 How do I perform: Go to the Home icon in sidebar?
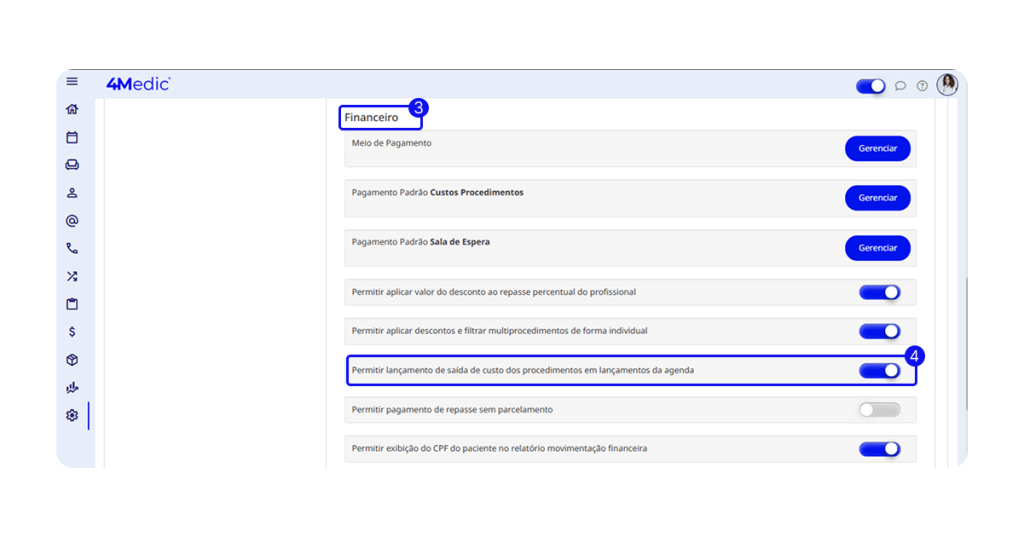point(72,110)
